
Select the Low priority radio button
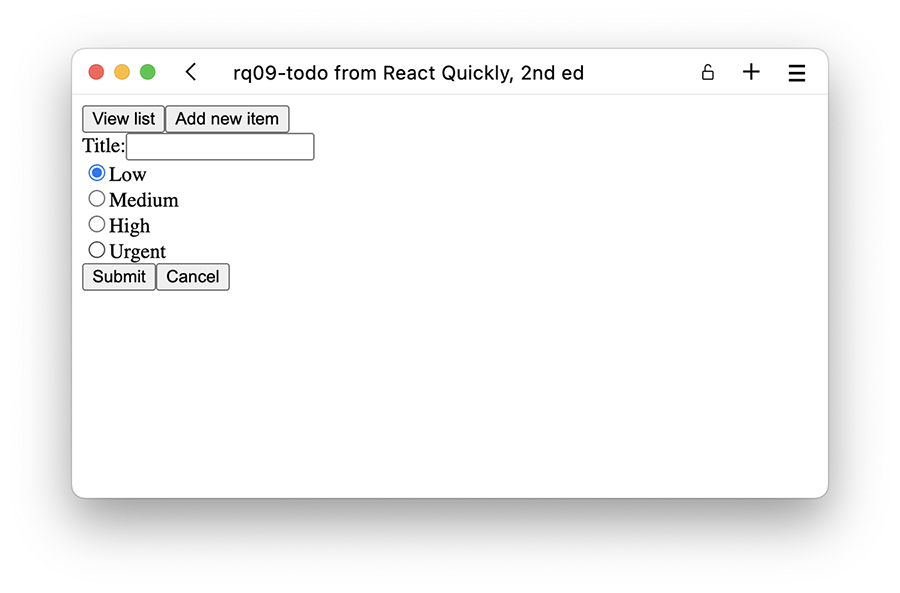point(97,173)
